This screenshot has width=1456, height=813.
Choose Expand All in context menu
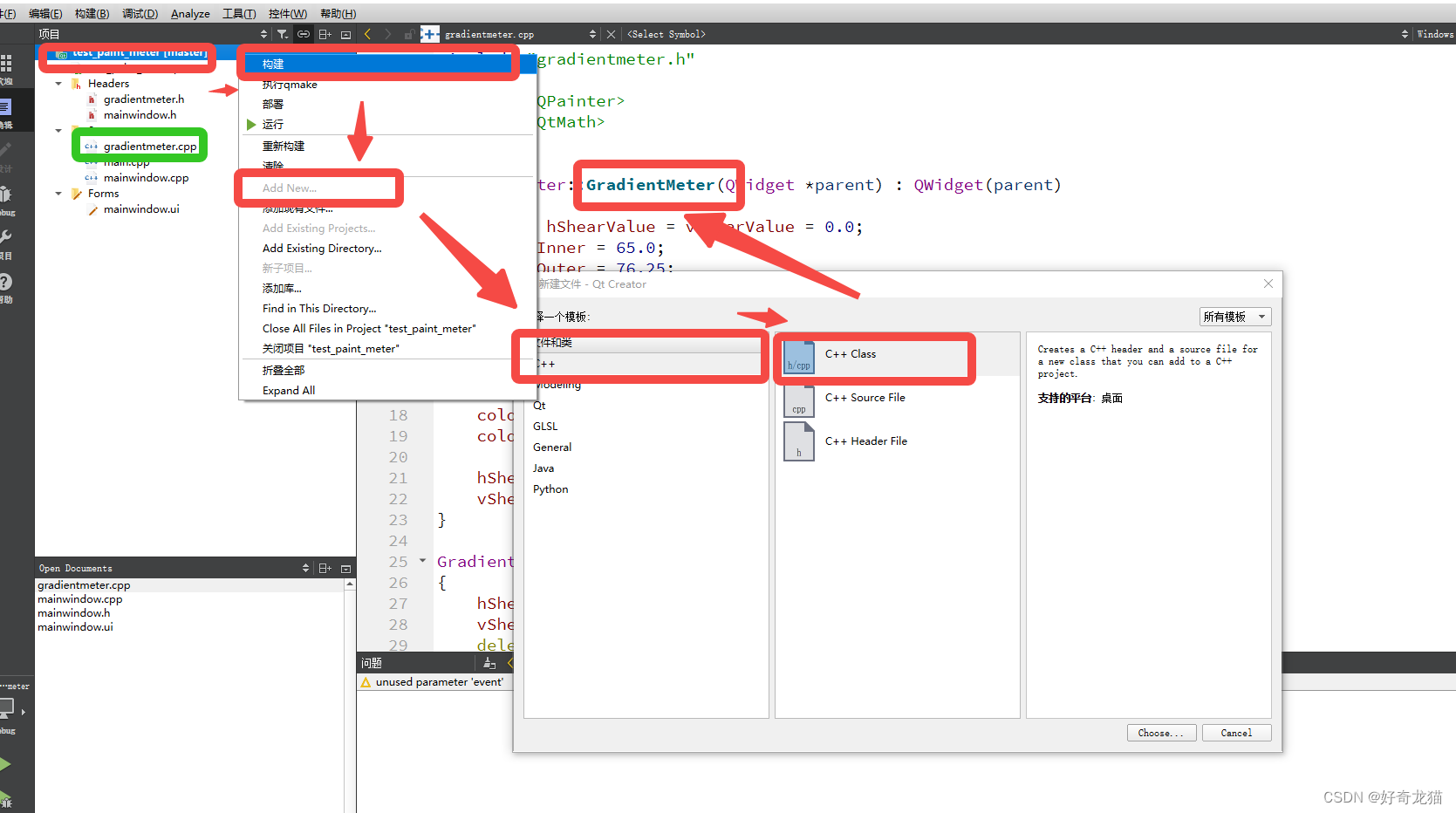coord(387,391)
